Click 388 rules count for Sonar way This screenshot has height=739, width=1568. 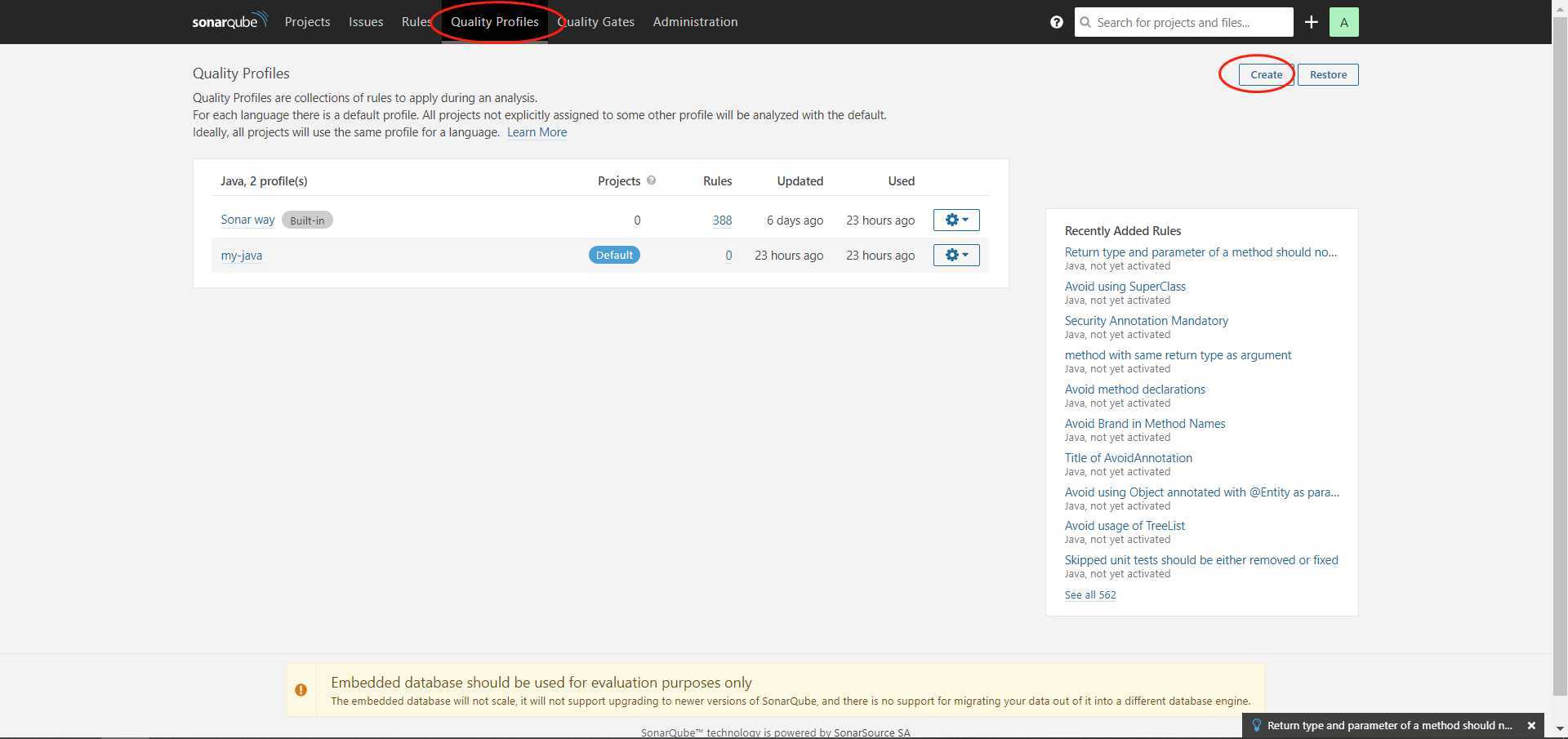pos(722,220)
